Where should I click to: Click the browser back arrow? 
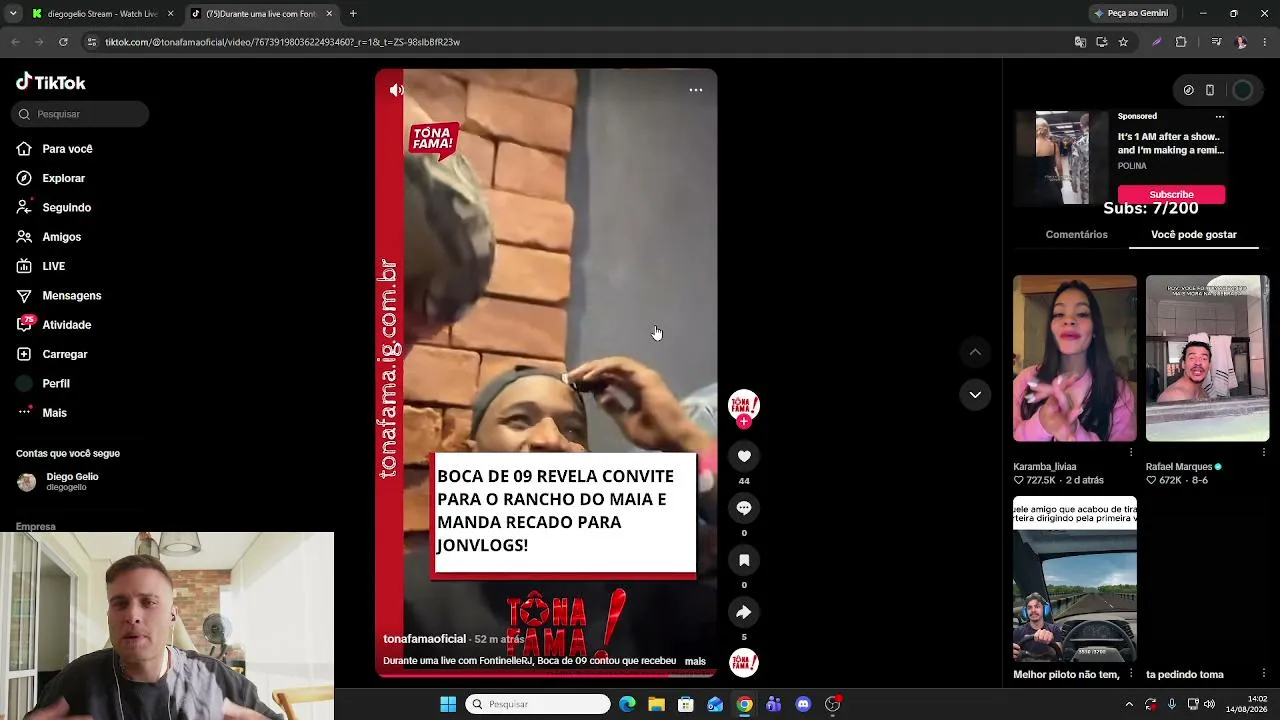coord(15,42)
